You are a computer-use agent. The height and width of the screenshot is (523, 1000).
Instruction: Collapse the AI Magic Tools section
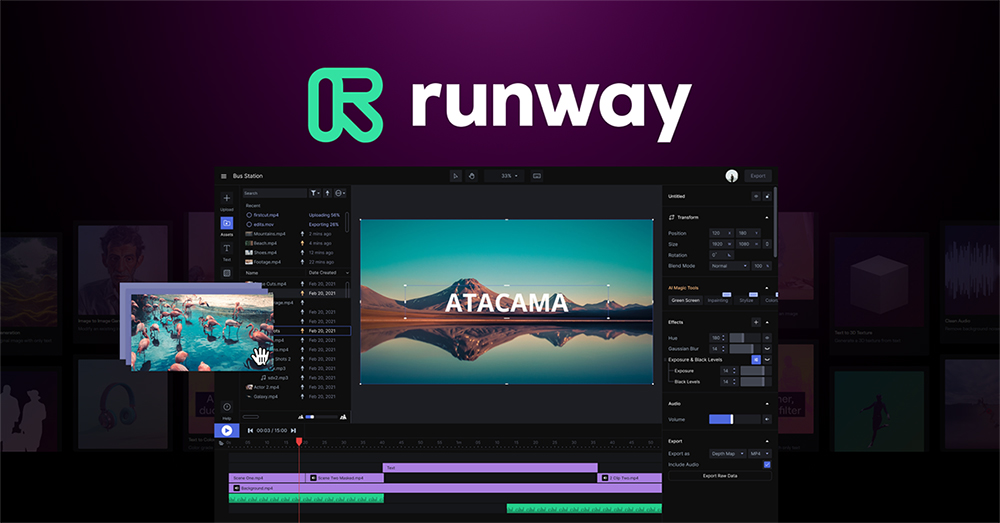click(767, 288)
